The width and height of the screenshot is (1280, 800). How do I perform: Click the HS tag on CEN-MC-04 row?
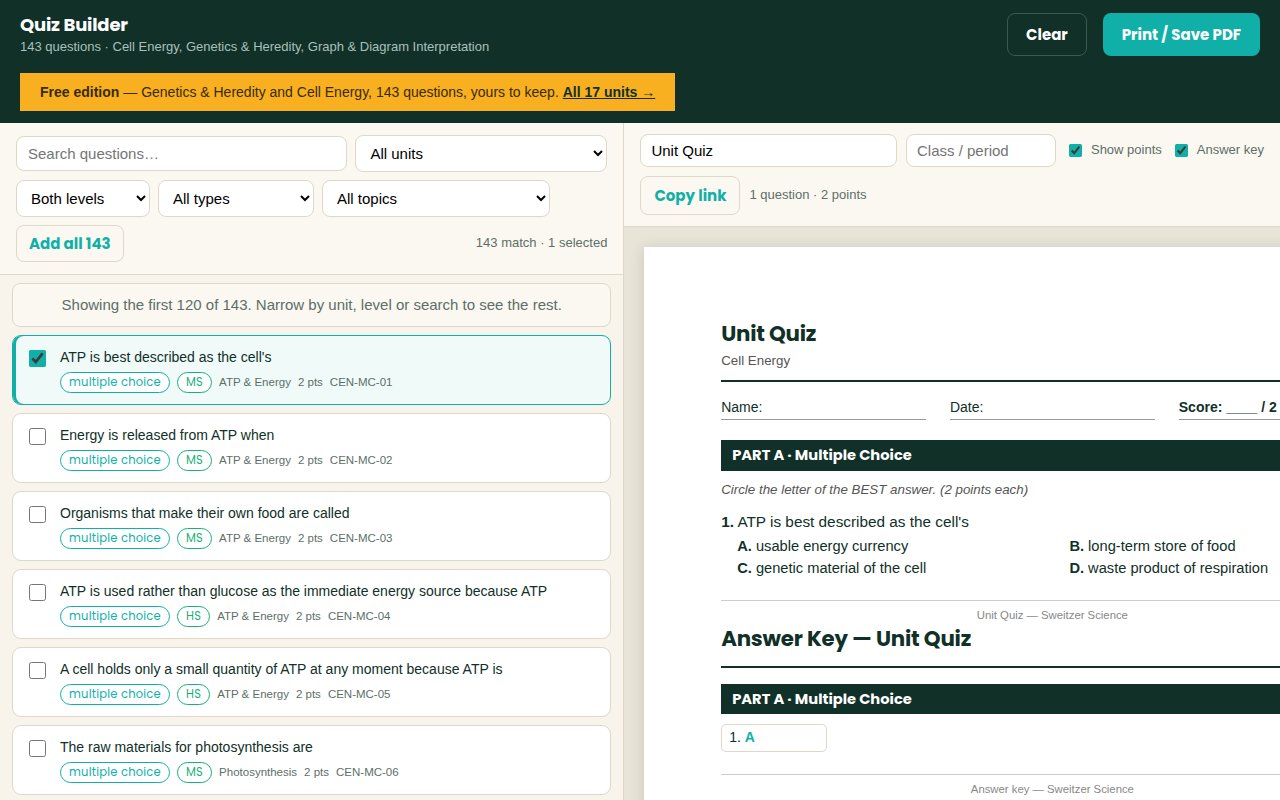point(194,616)
